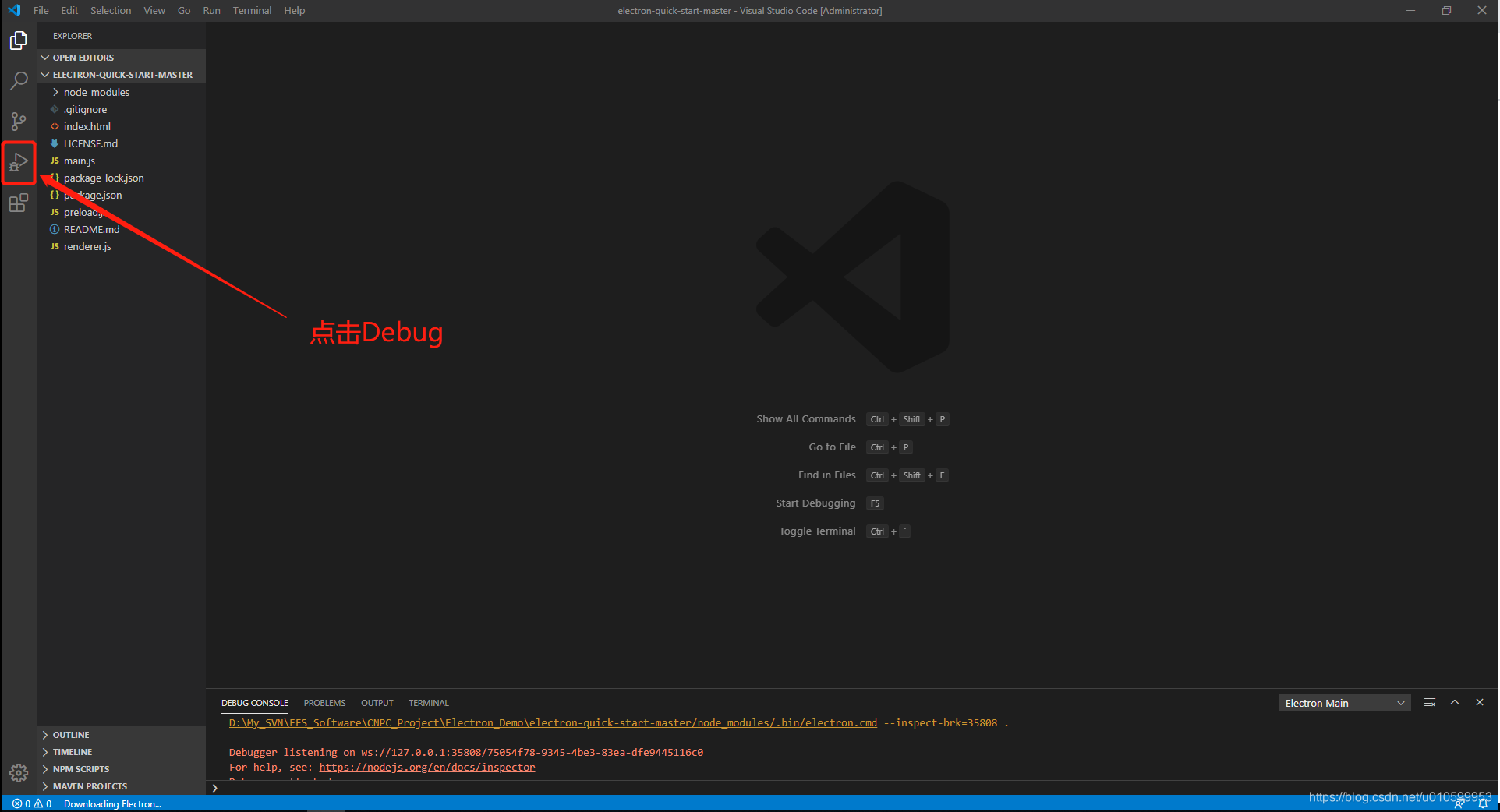Screen dimensions: 1500x812
Task: Click the Explorer panel title
Action: point(73,36)
